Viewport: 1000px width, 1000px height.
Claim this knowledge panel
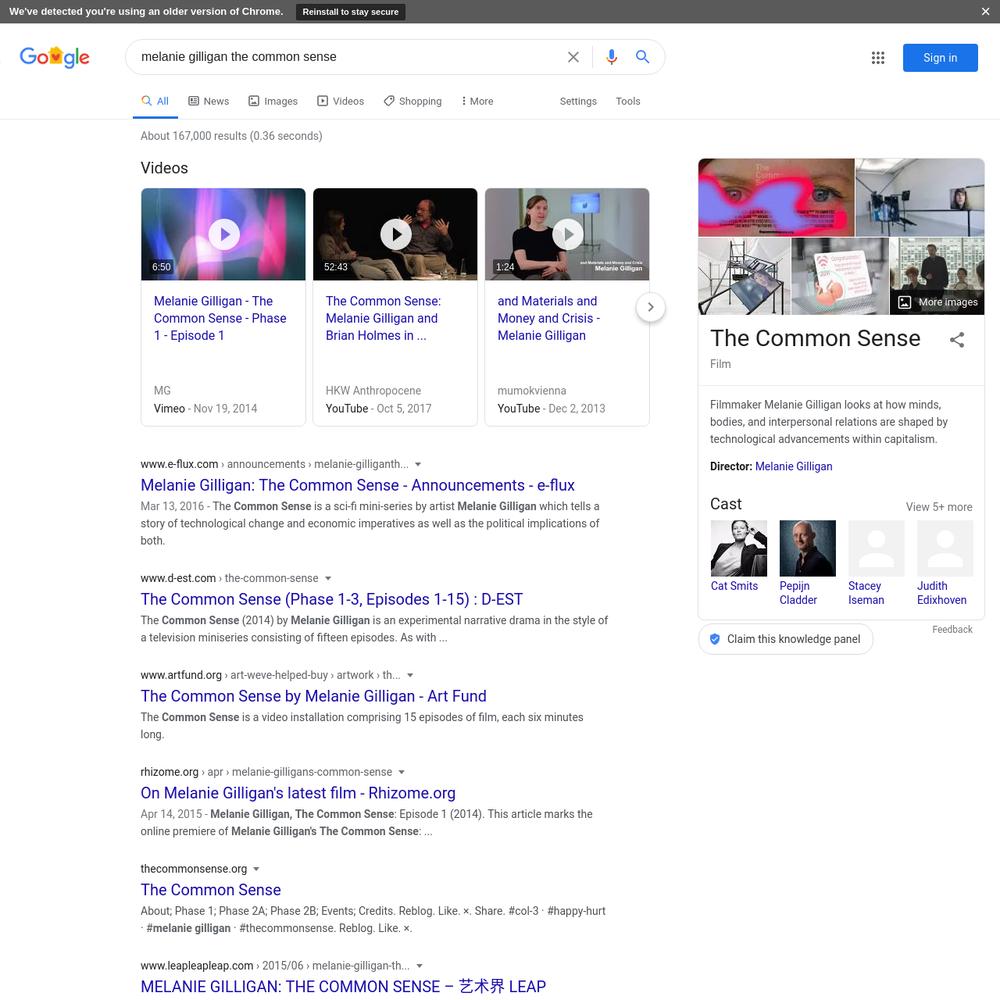point(786,639)
